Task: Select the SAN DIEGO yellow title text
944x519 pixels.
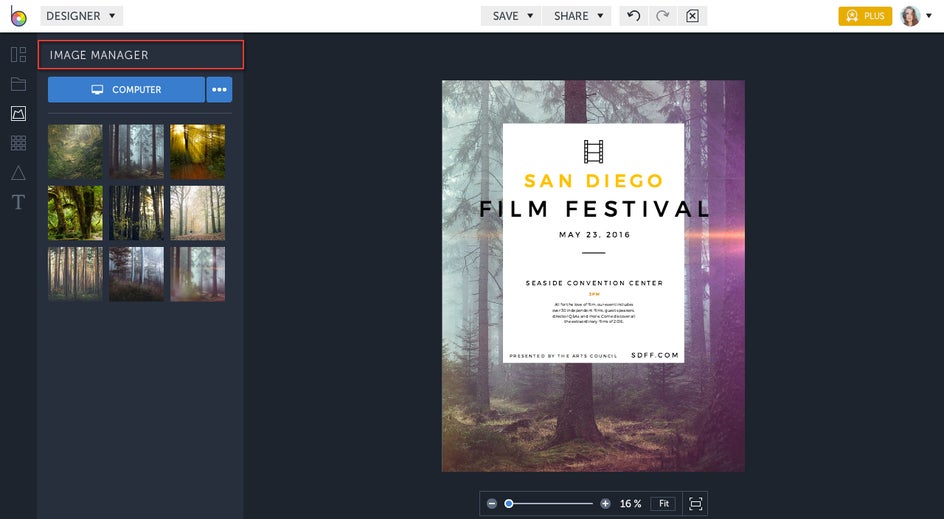Action: point(594,181)
